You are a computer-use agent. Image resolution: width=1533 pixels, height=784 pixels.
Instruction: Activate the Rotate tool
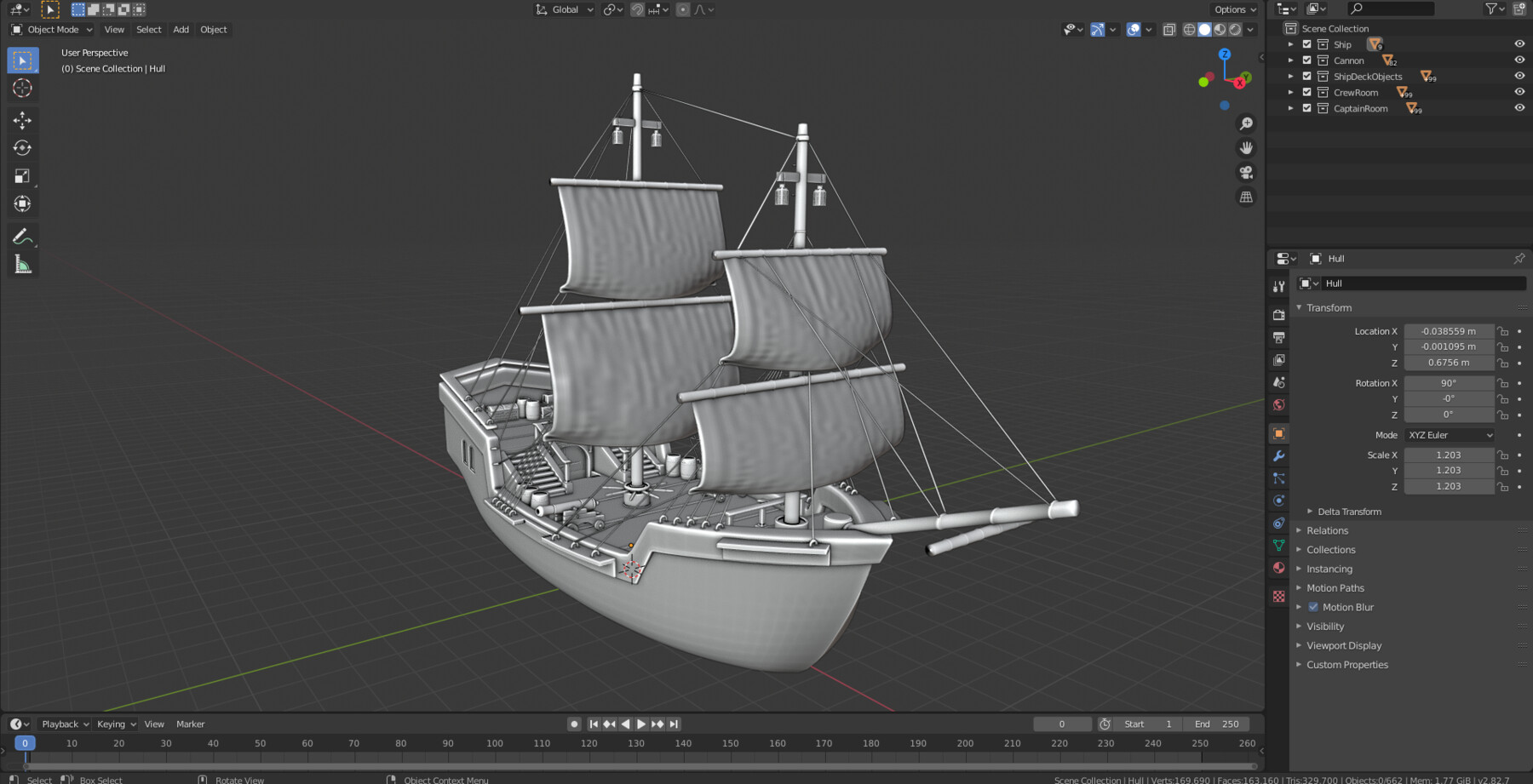click(x=22, y=147)
